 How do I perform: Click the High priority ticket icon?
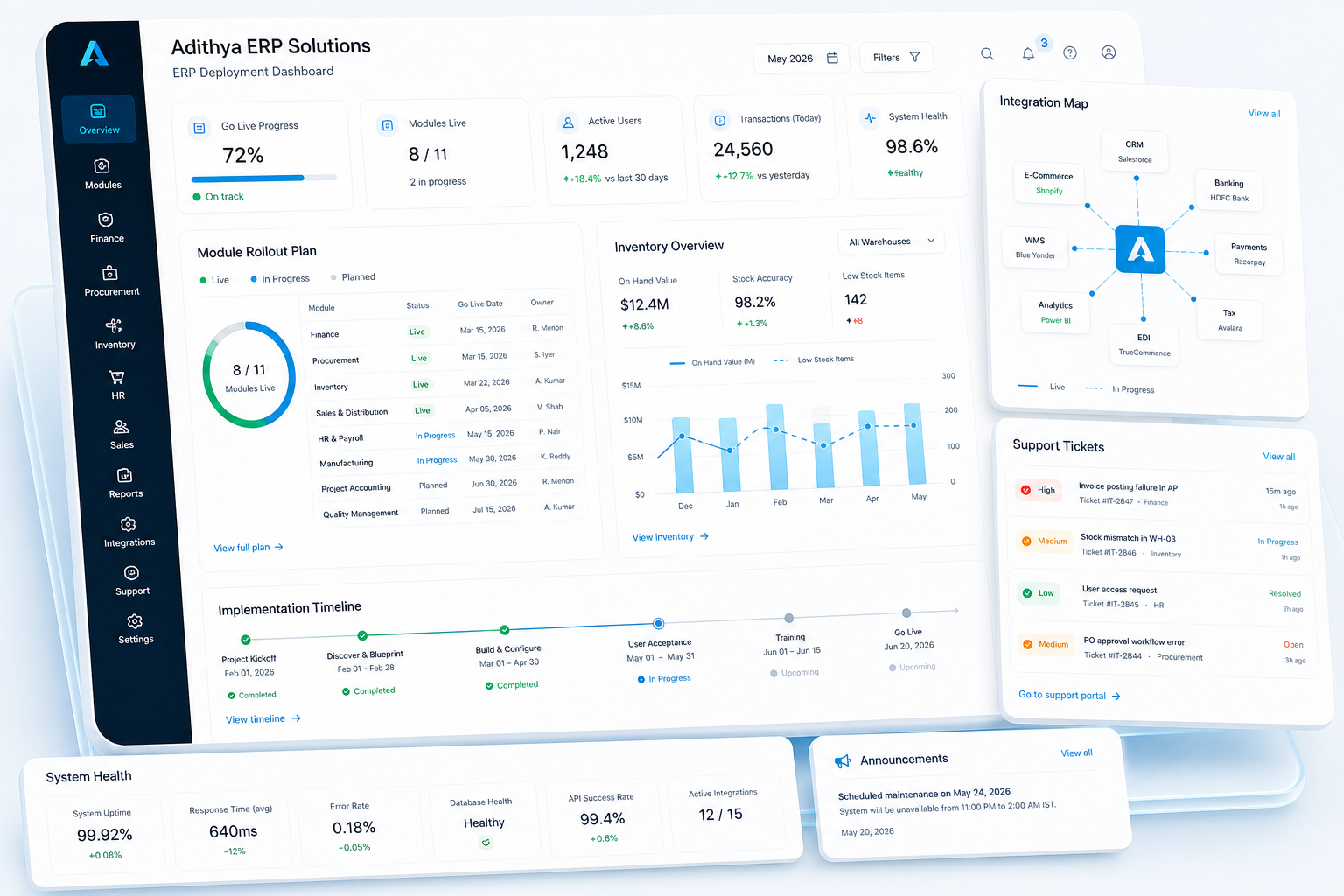pyautogui.click(x=1025, y=490)
